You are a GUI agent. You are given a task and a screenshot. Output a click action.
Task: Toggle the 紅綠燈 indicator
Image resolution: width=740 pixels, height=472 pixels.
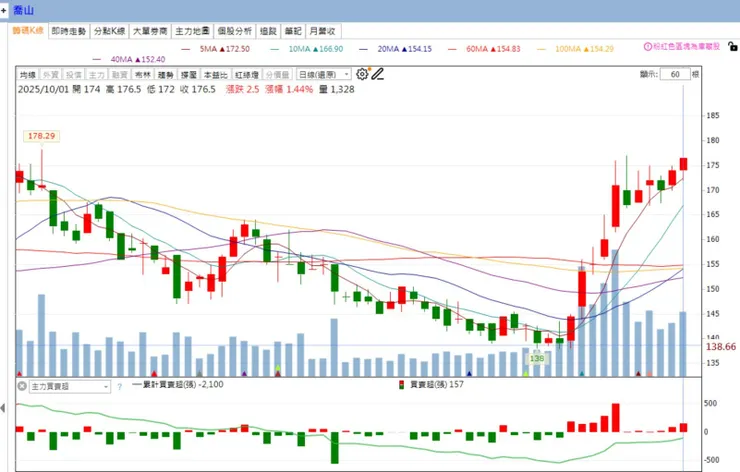pos(247,75)
